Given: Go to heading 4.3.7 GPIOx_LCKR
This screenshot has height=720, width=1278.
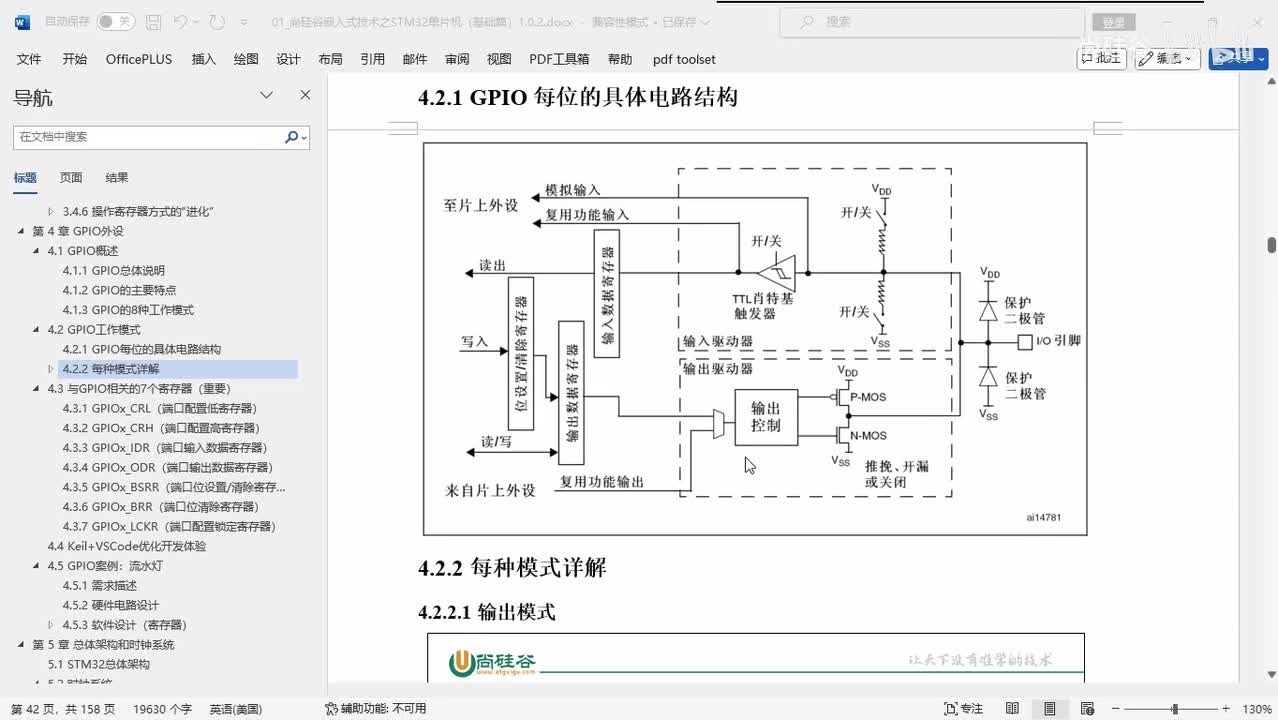Looking at the screenshot, I should (169, 526).
